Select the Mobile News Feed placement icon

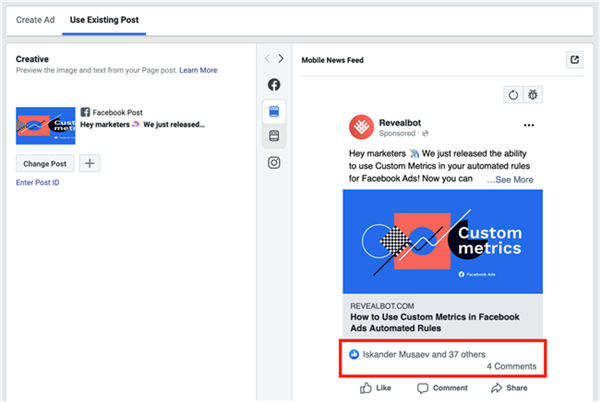(274, 110)
